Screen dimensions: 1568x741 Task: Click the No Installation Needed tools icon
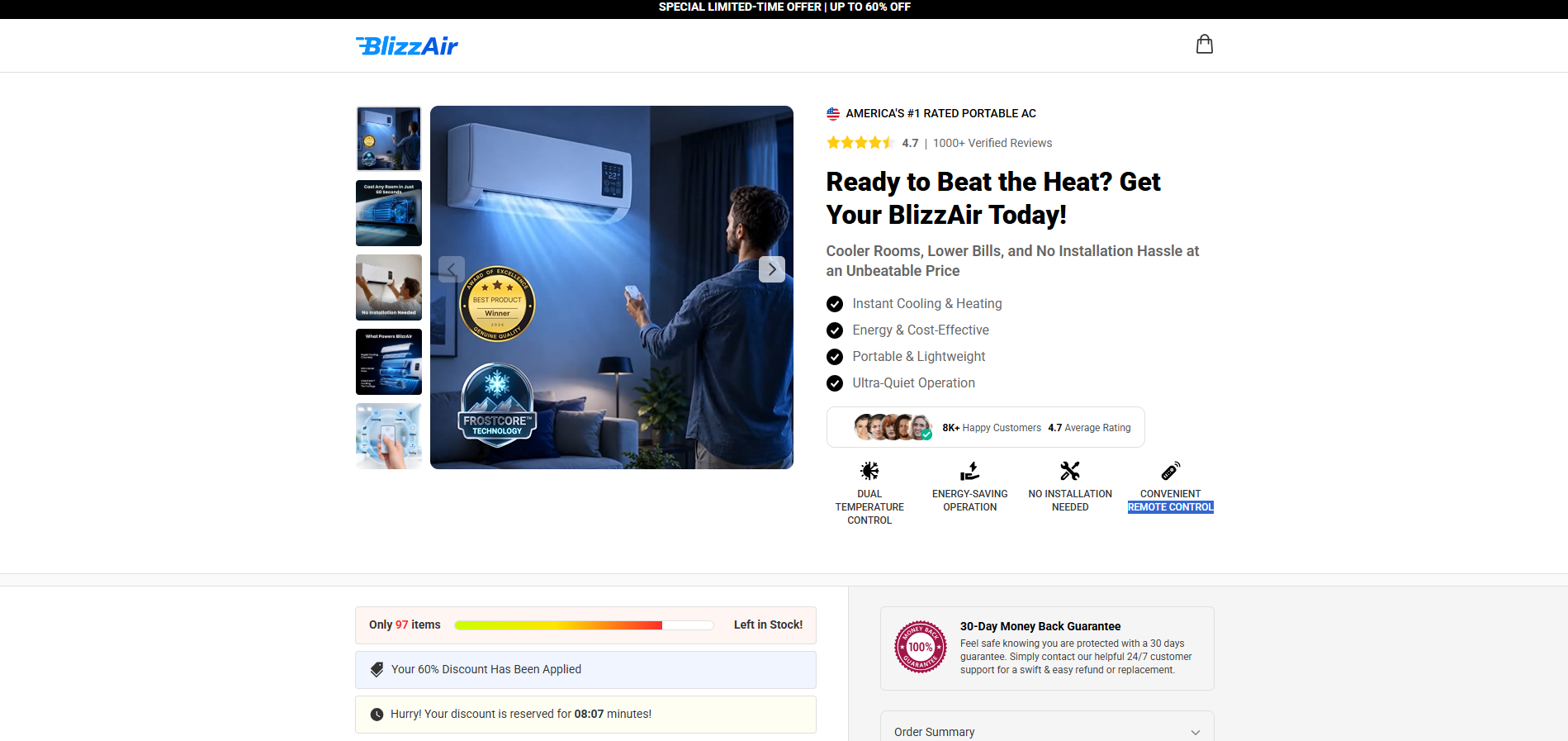(1070, 471)
